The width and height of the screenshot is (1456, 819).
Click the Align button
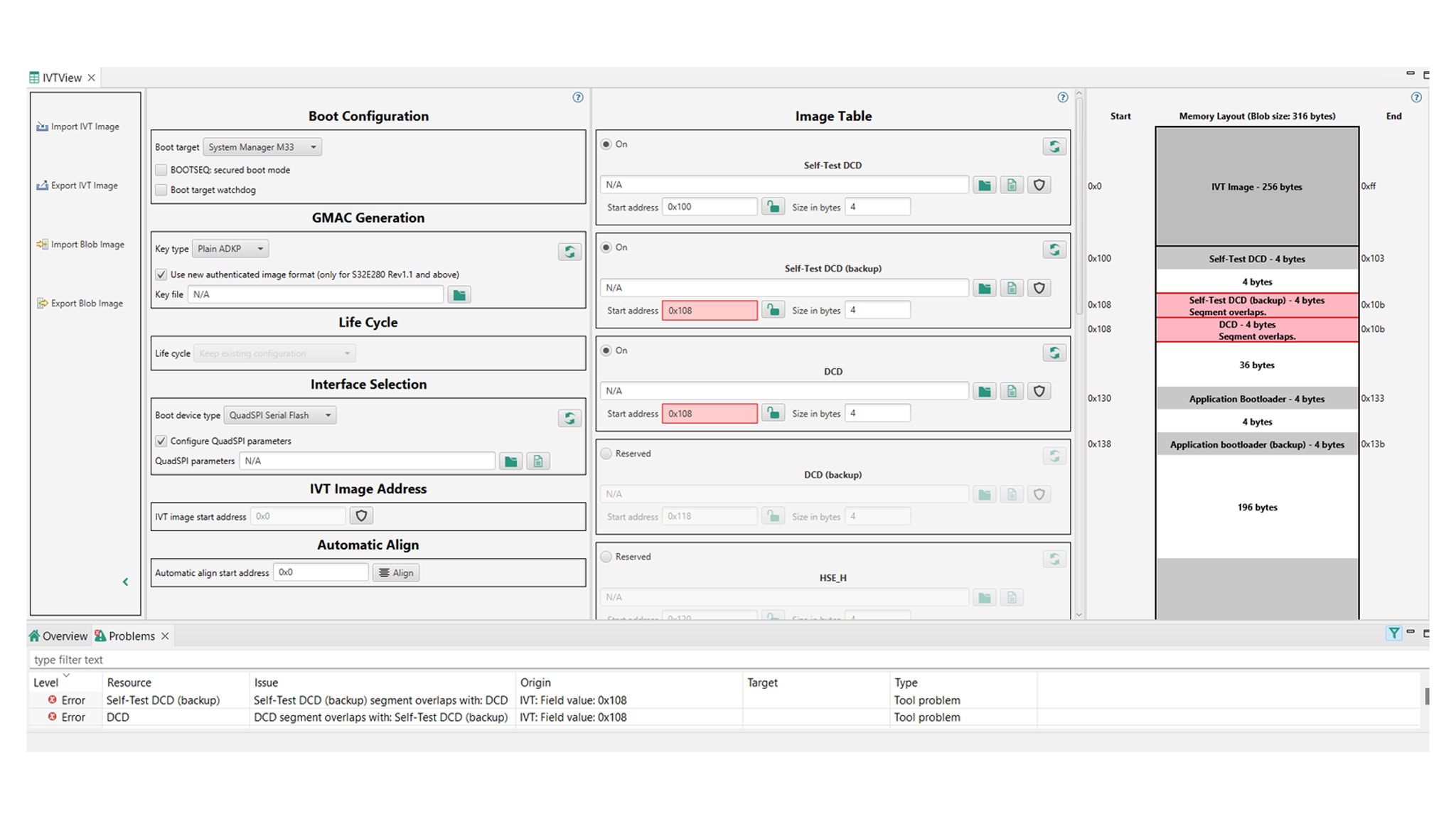coord(396,573)
